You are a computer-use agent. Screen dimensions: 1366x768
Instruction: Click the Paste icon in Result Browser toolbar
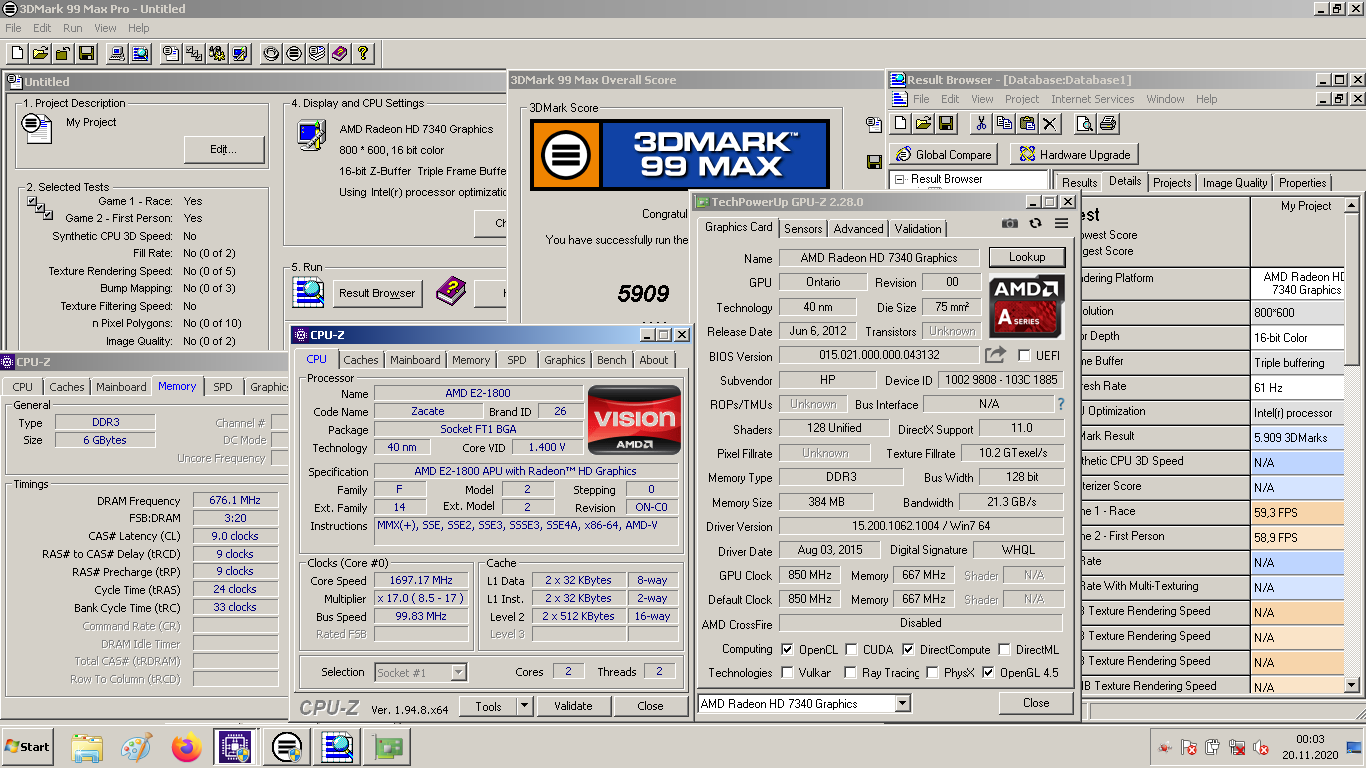coord(1027,123)
